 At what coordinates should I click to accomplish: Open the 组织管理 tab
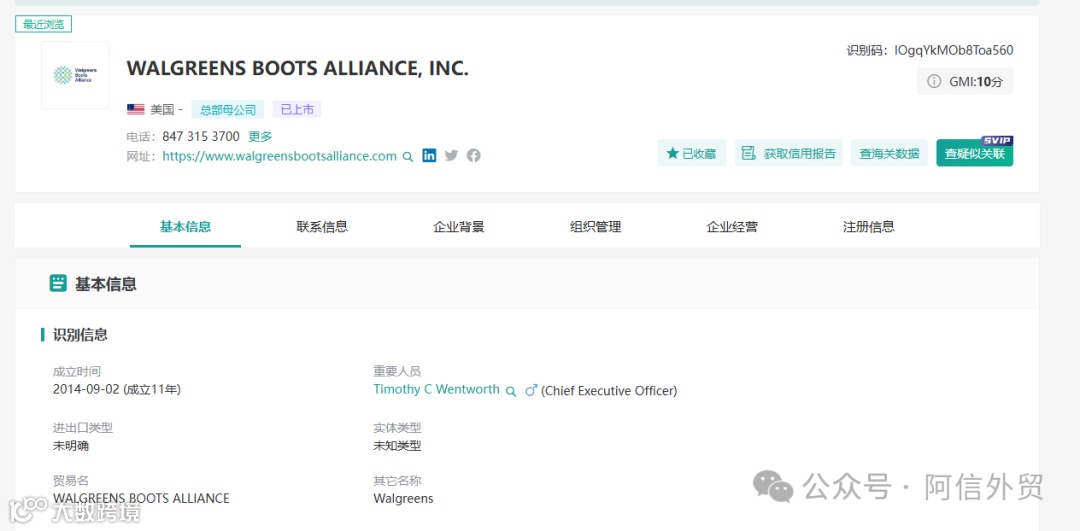click(596, 227)
